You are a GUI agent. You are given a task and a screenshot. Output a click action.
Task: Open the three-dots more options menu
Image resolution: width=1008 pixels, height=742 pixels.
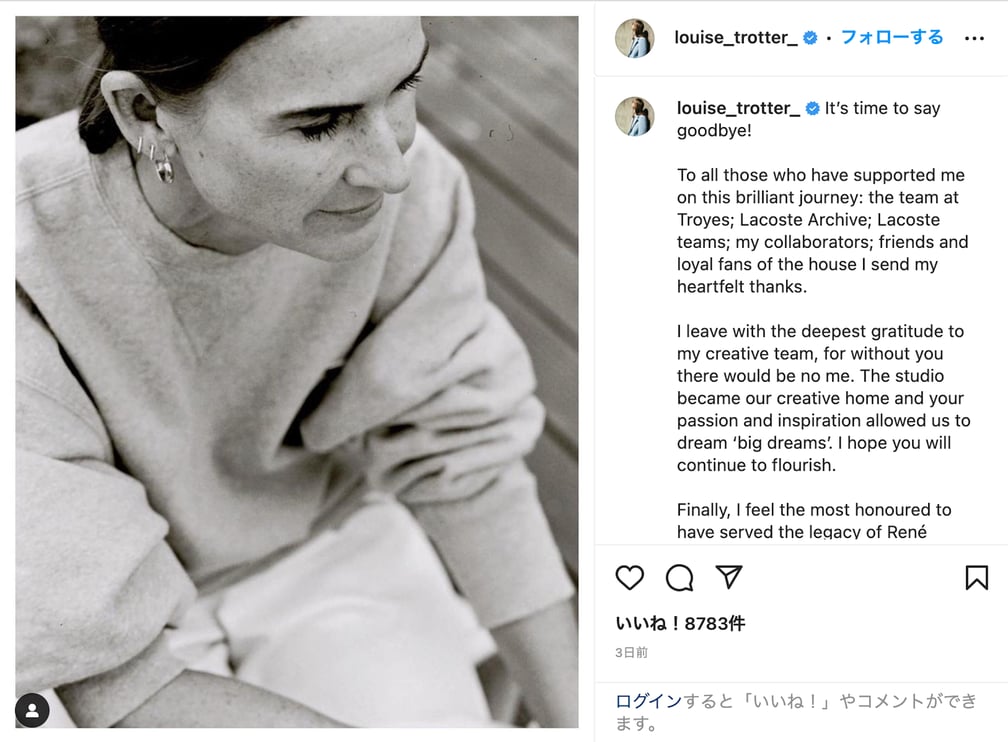click(975, 39)
